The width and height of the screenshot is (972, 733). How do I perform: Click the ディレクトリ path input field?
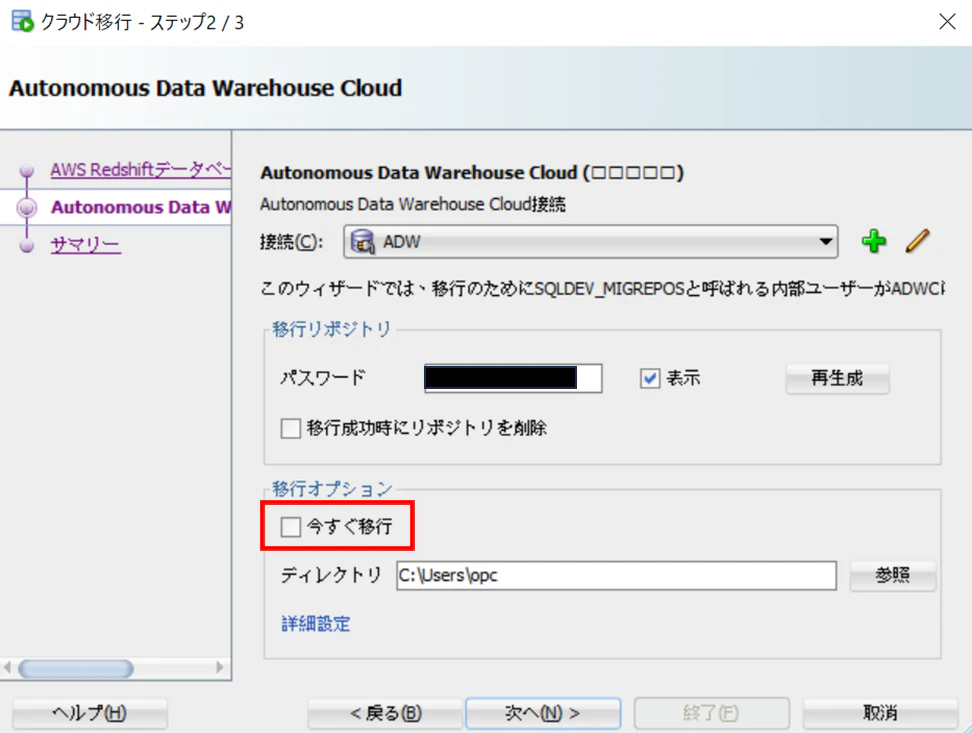[616, 575]
